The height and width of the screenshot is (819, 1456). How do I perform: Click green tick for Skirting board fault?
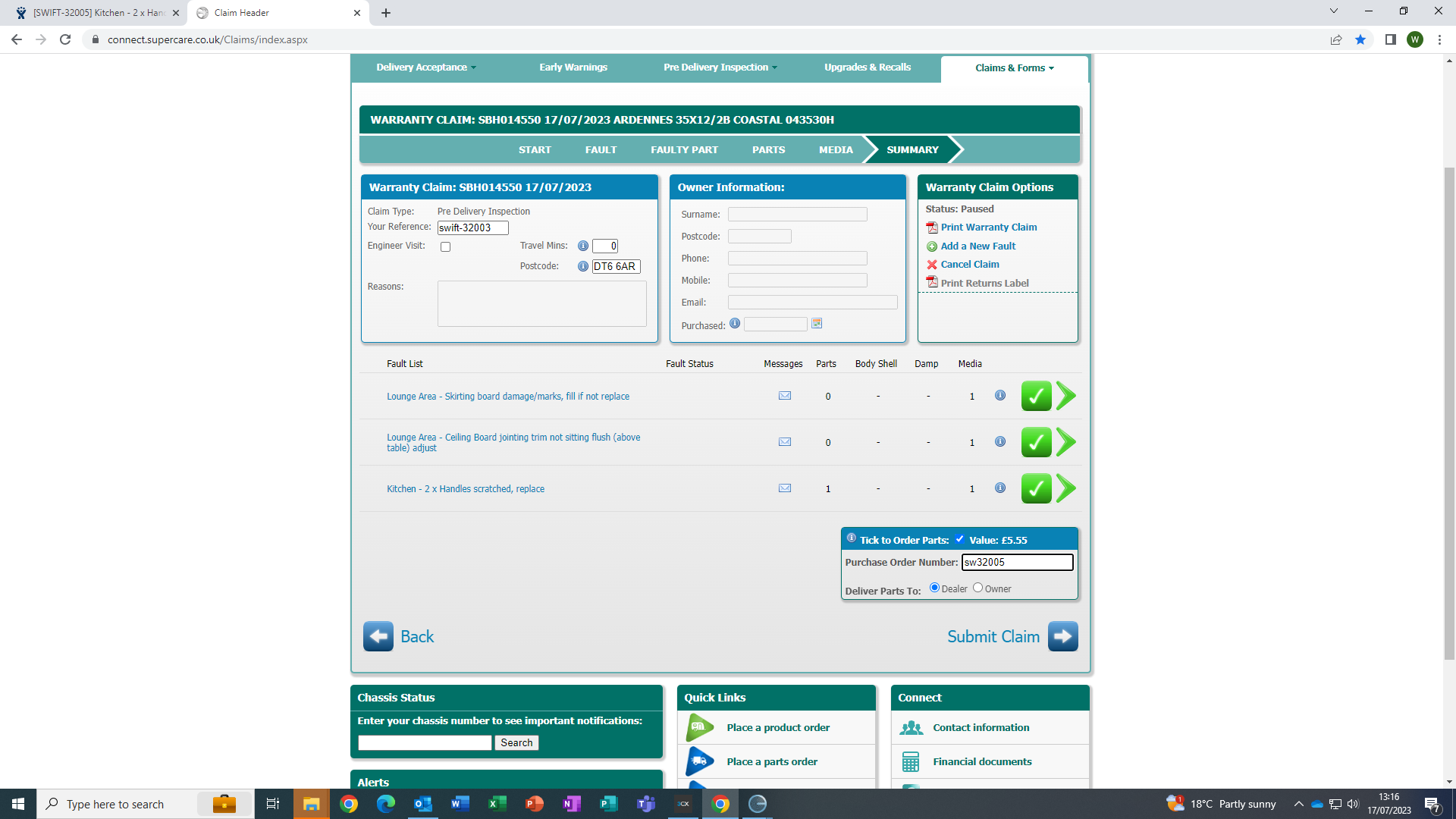pyautogui.click(x=1036, y=396)
